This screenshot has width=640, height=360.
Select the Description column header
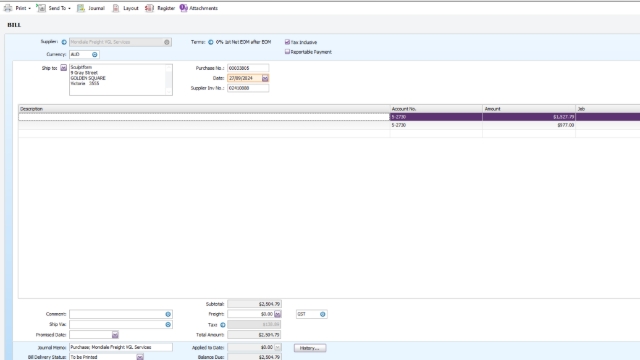pyautogui.click(x=204, y=109)
